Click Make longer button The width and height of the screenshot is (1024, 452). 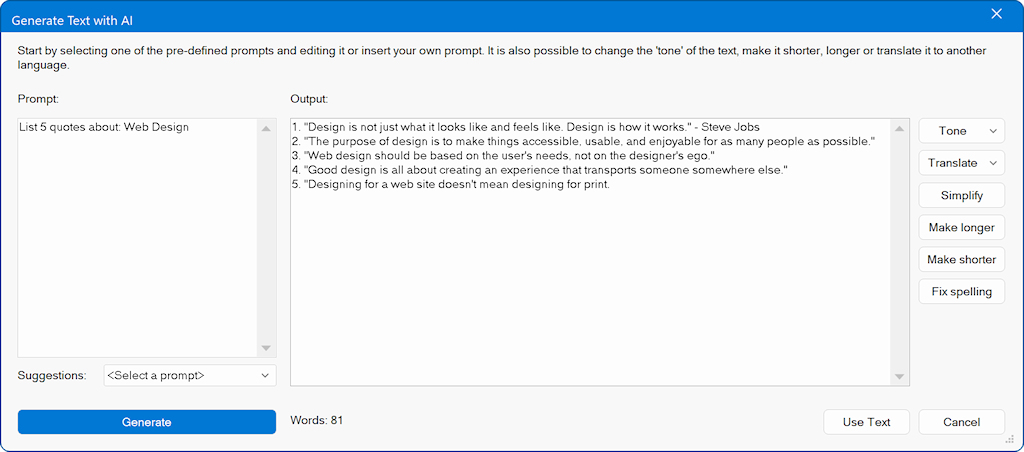(961, 227)
